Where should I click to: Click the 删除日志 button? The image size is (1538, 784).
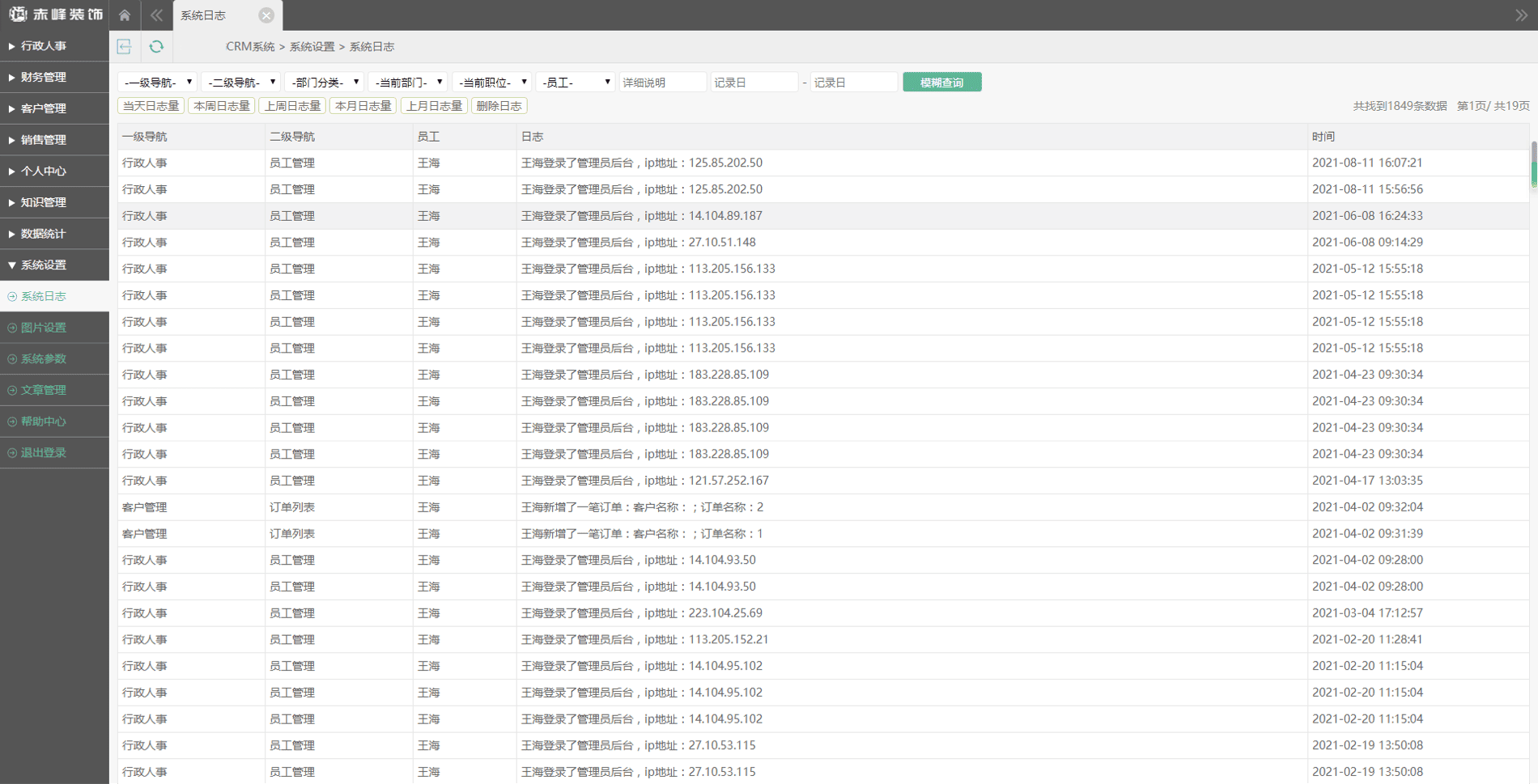click(x=499, y=106)
